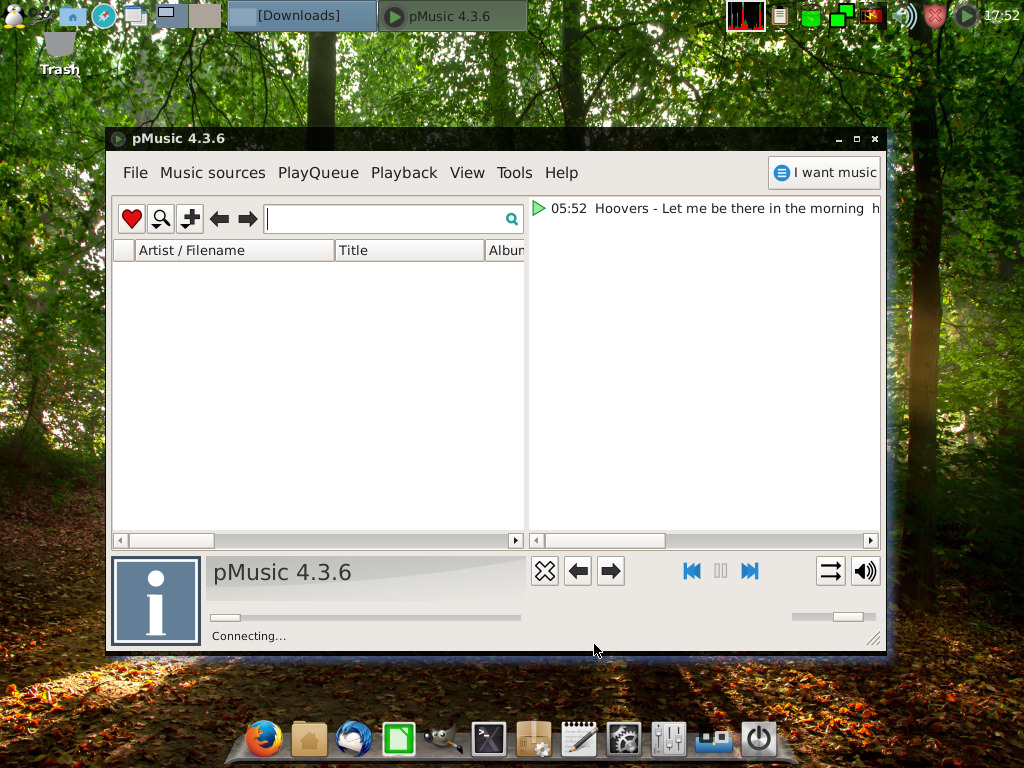
Task: Launch GIMP from the dock
Action: tap(443, 738)
